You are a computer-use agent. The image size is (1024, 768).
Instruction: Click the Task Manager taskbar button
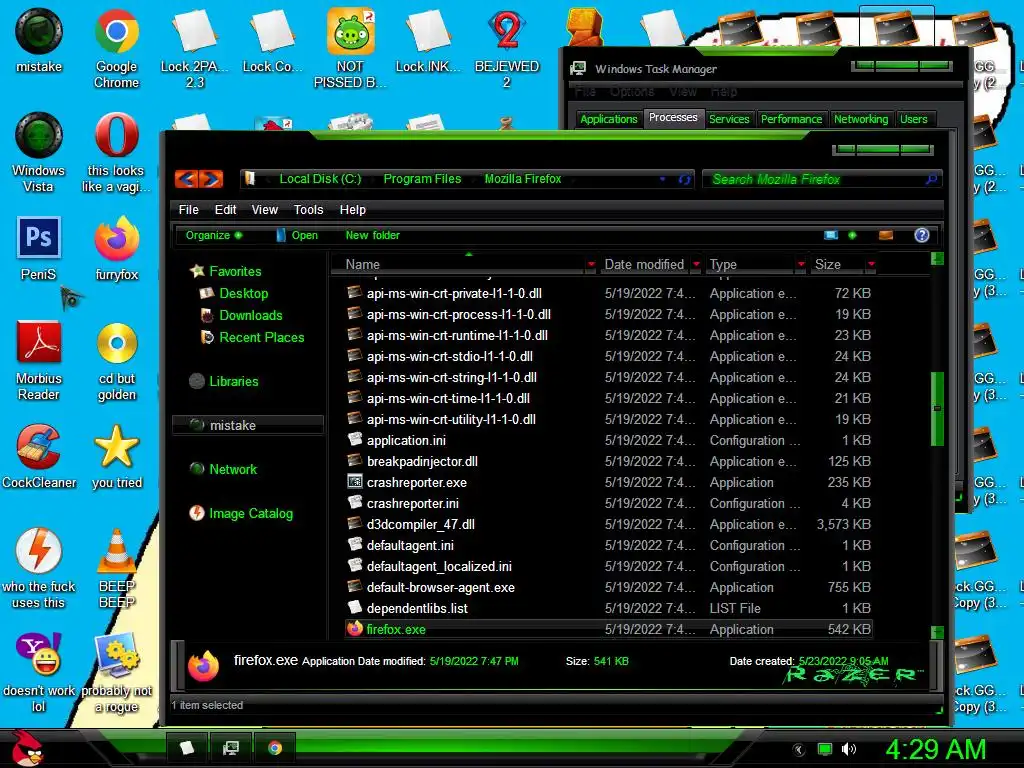pyautogui.click(x=231, y=748)
